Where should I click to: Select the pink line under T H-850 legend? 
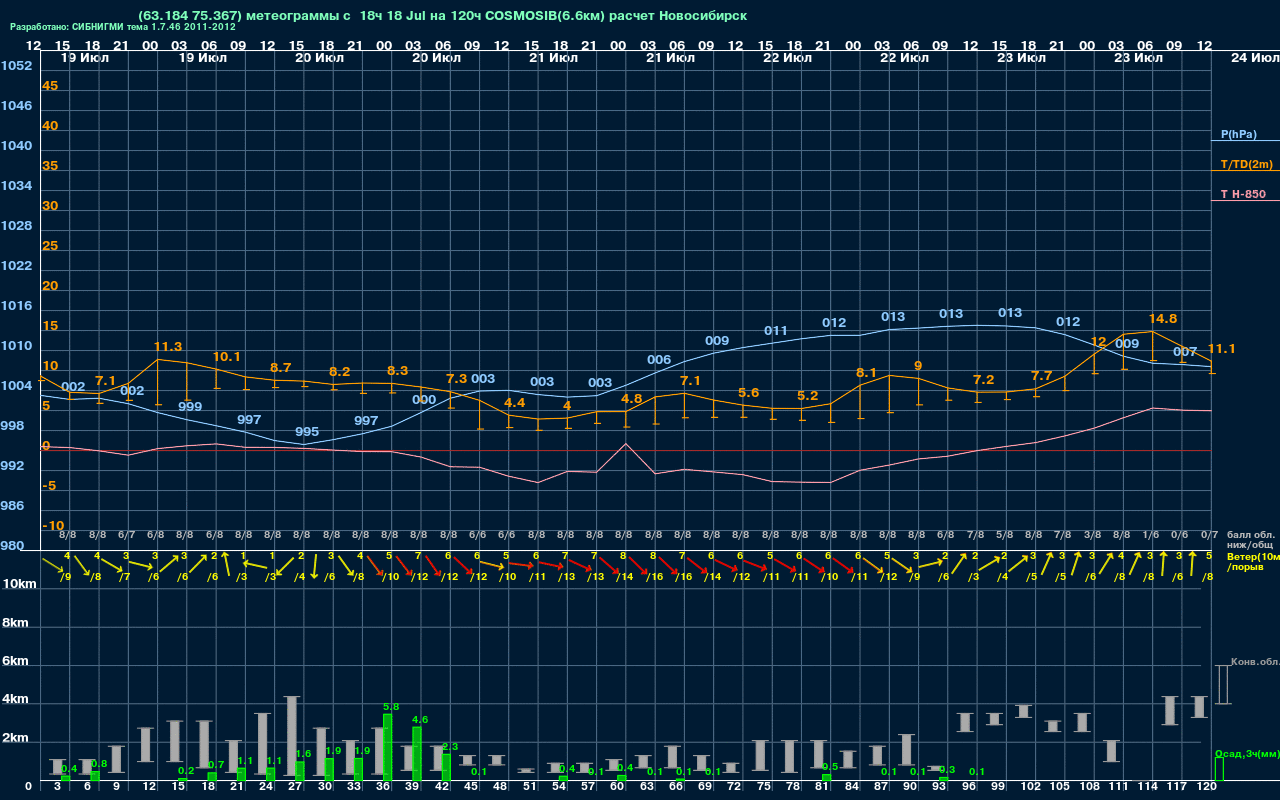1245,201
